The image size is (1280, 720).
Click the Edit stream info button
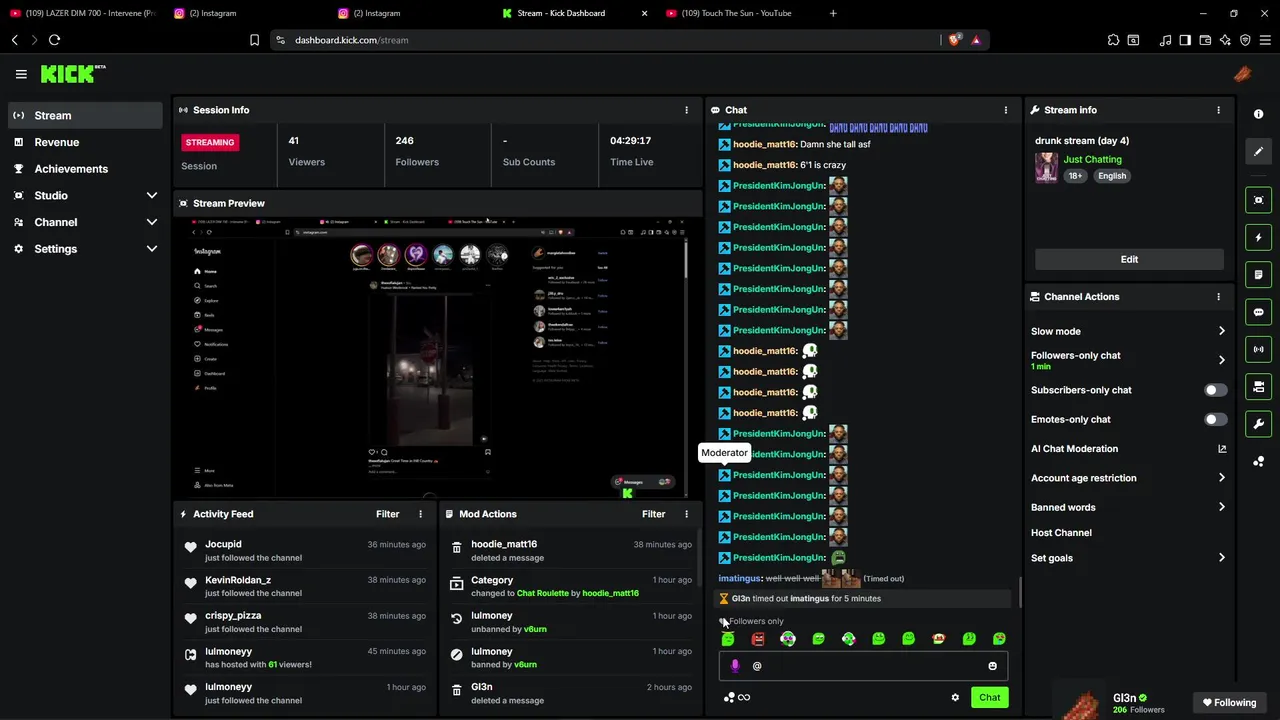click(x=1129, y=259)
